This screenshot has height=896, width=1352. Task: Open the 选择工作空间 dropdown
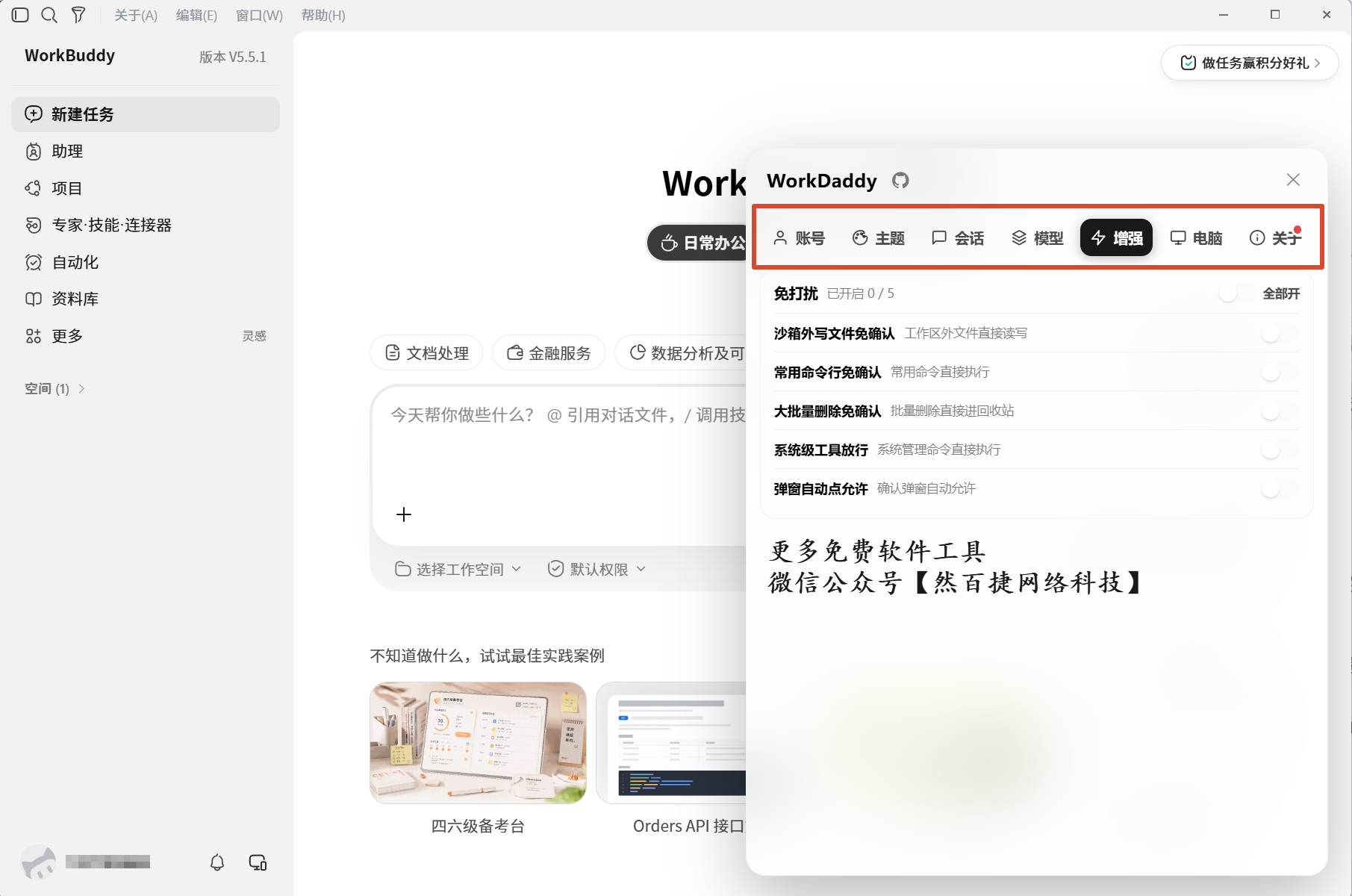coord(458,569)
